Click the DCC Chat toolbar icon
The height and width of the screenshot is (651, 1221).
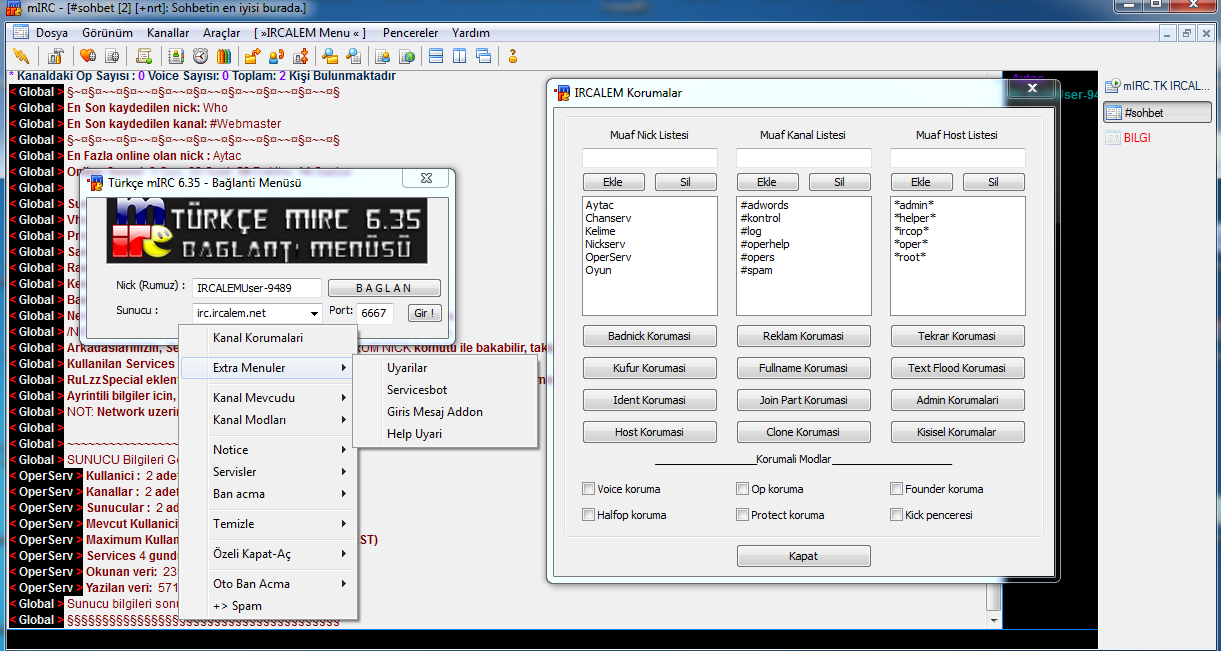pyautogui.click(x=277, y=56)
